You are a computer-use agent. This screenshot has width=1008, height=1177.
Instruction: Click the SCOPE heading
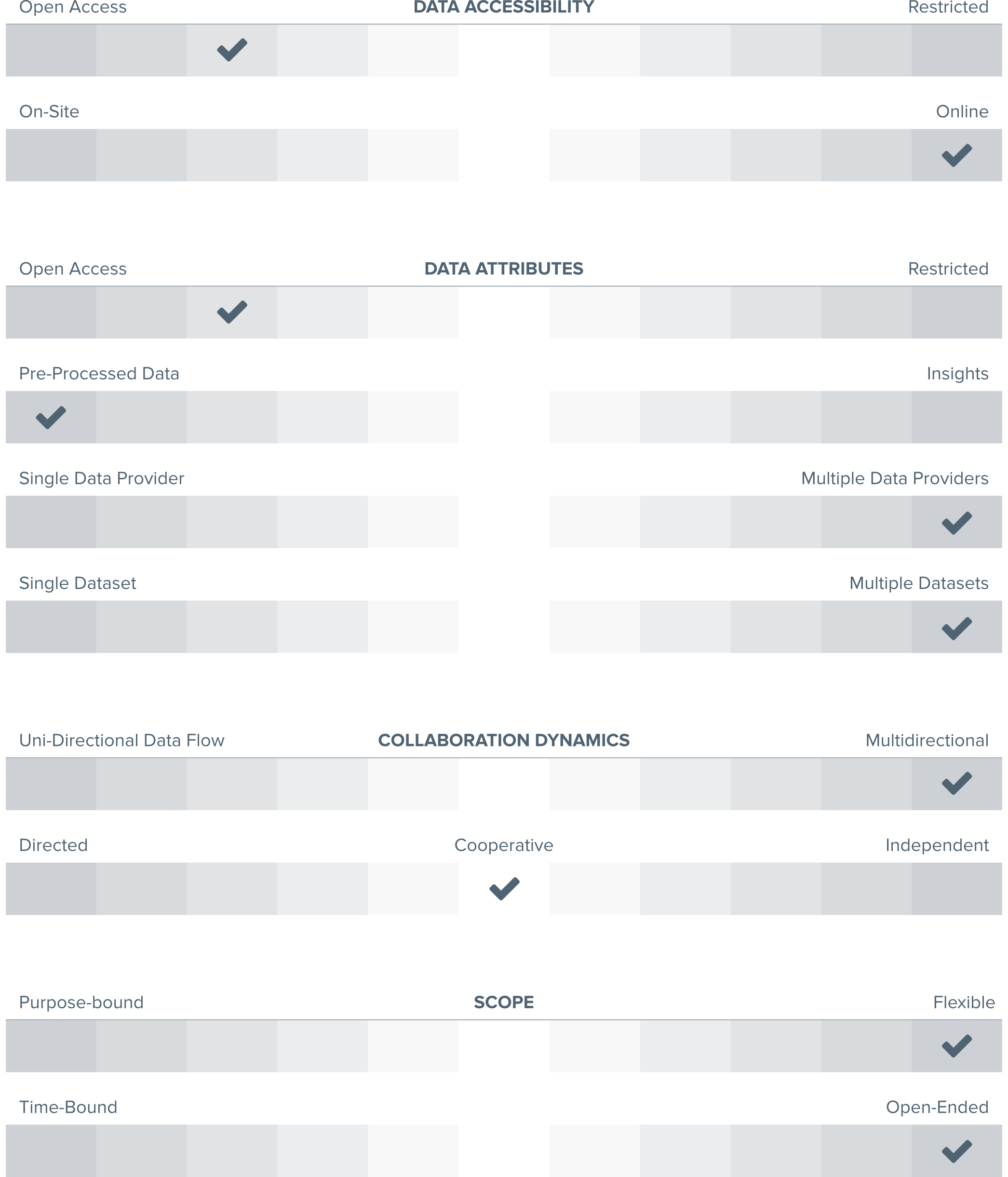pyautogui.click(x=503, y=1002)
